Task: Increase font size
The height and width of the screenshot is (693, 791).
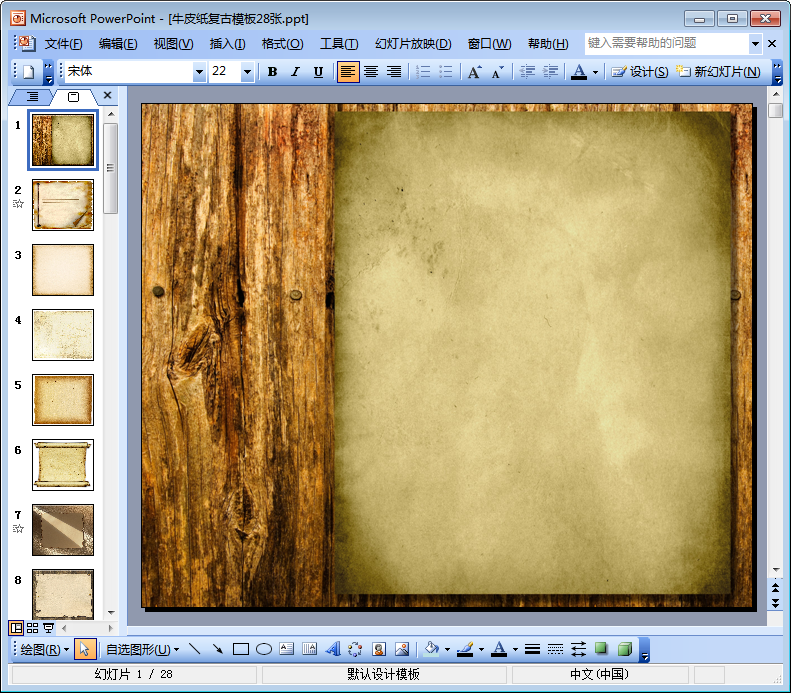Action: point(475,72)
